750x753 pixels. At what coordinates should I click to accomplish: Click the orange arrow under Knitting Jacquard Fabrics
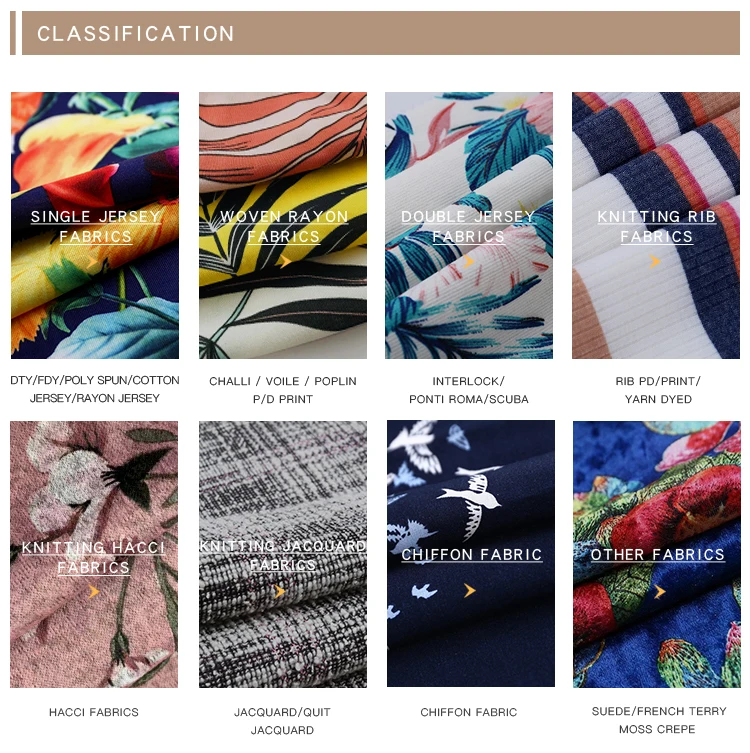[x=280, y=591]
